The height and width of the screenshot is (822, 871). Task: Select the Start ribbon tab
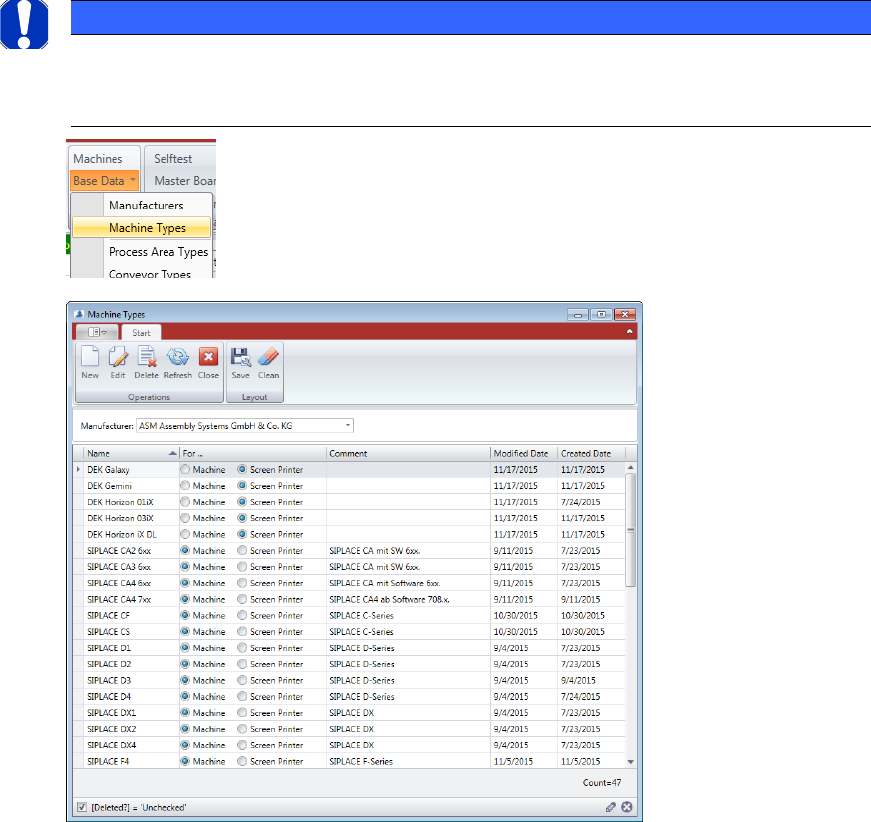[141, 333]
